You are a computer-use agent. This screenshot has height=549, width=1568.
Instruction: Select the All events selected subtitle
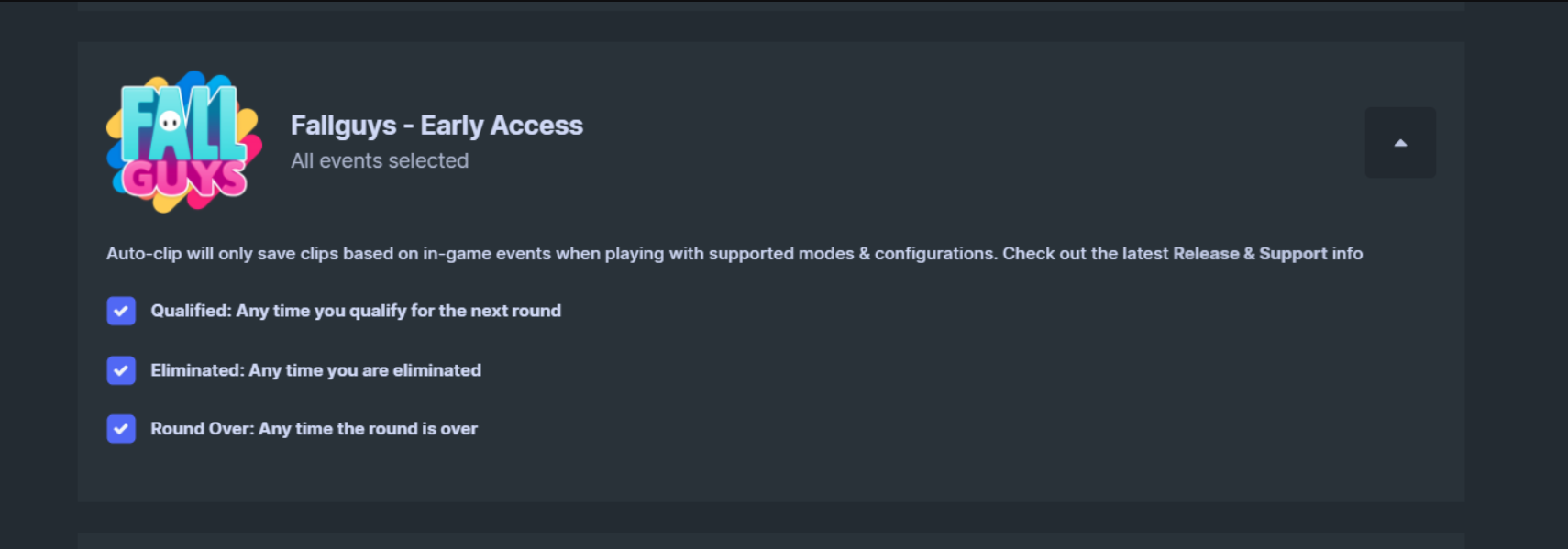click(x=380, y=161)
